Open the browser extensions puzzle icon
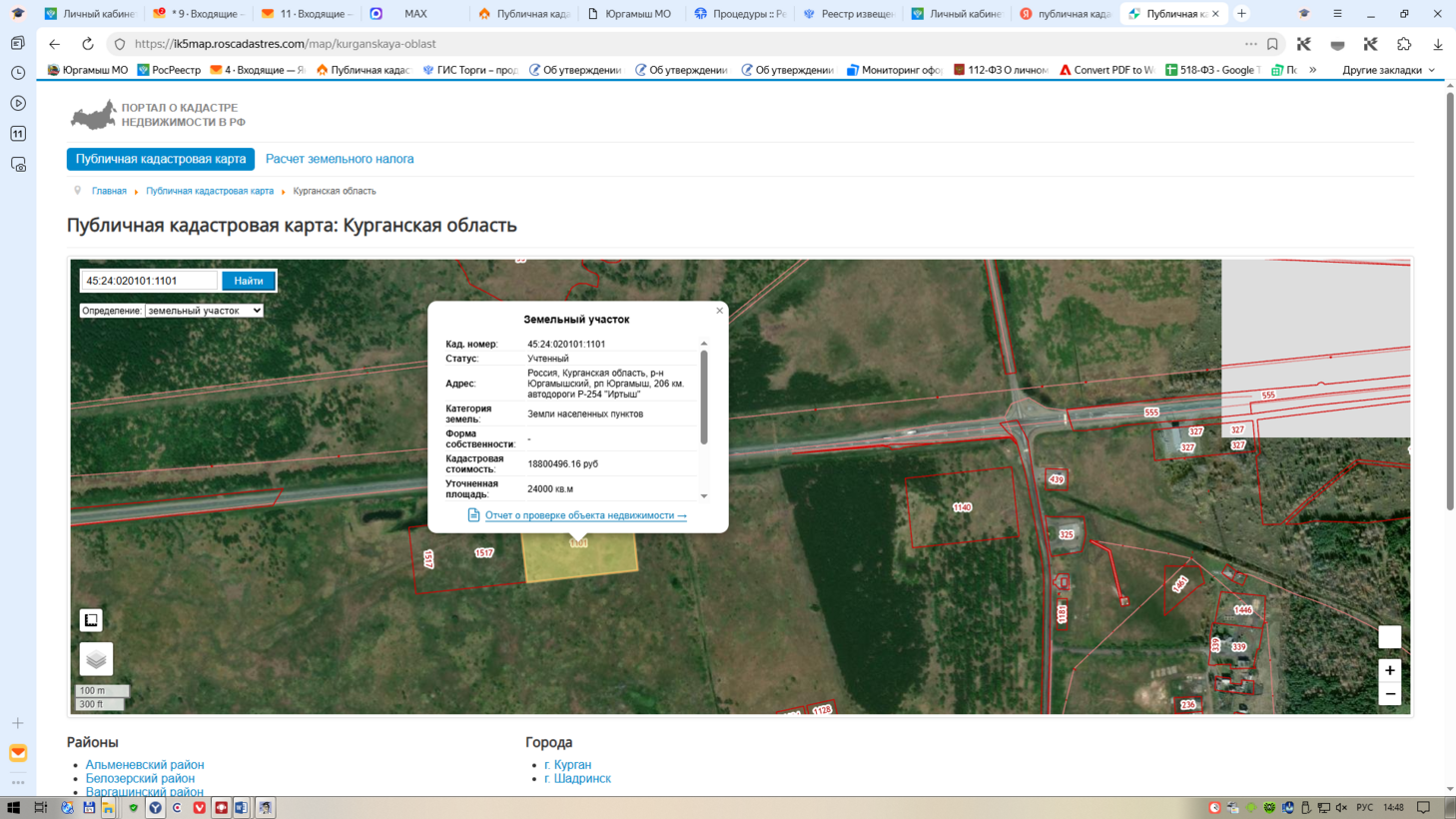 1404,44
